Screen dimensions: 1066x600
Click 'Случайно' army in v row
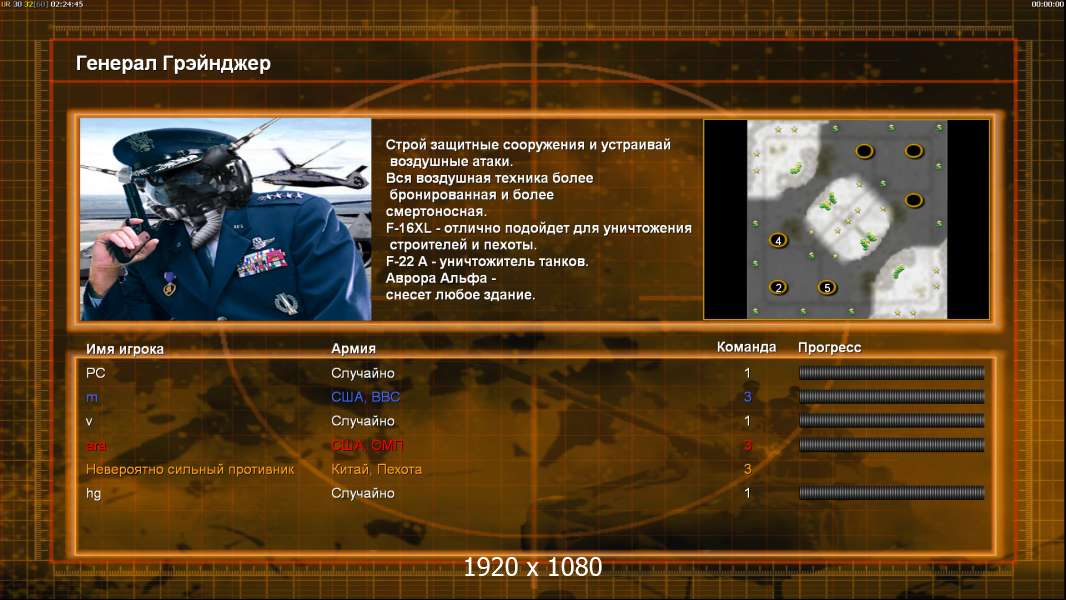click(x=362, y=421)
